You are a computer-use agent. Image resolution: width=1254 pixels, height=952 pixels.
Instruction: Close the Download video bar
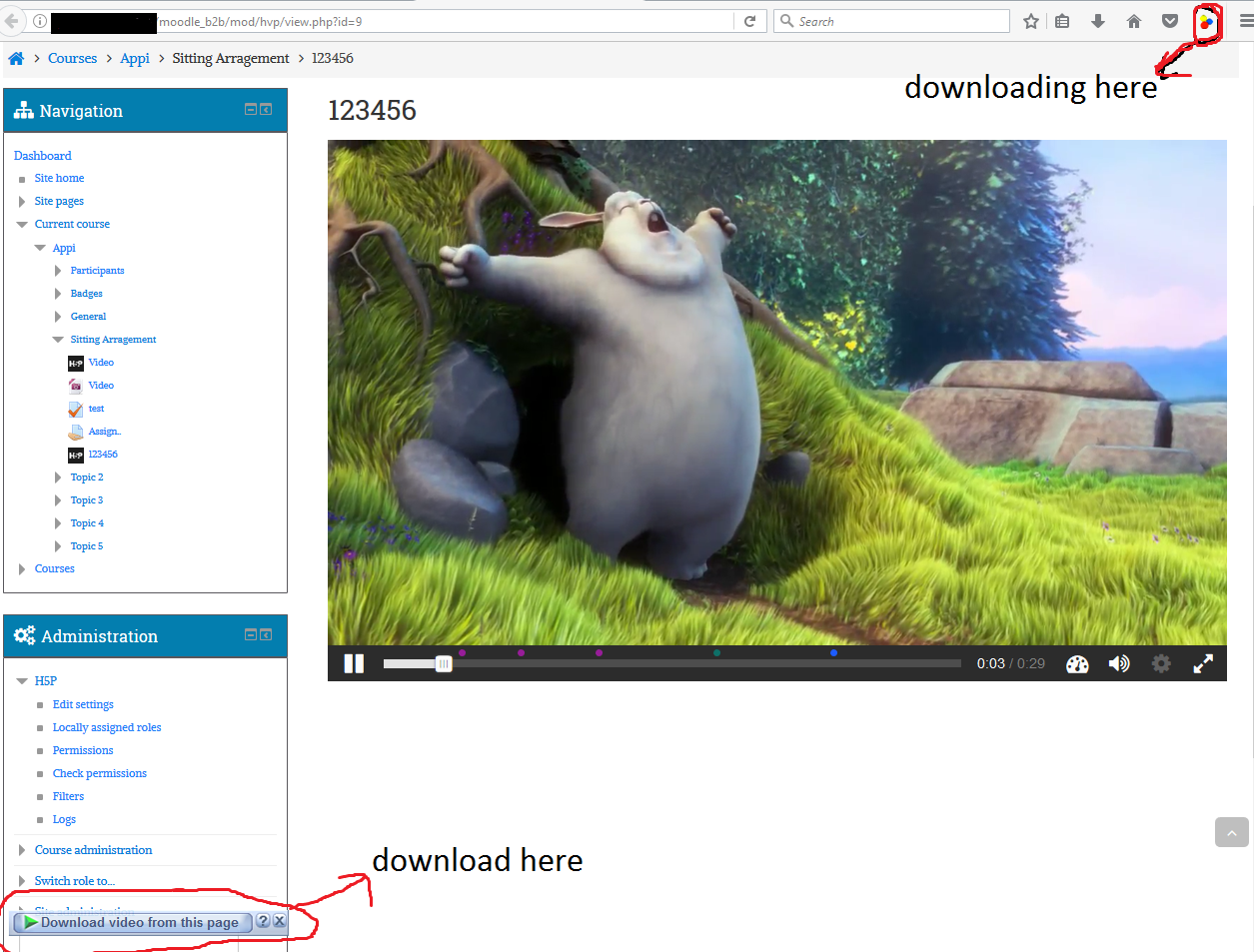(x=280, y=921)
